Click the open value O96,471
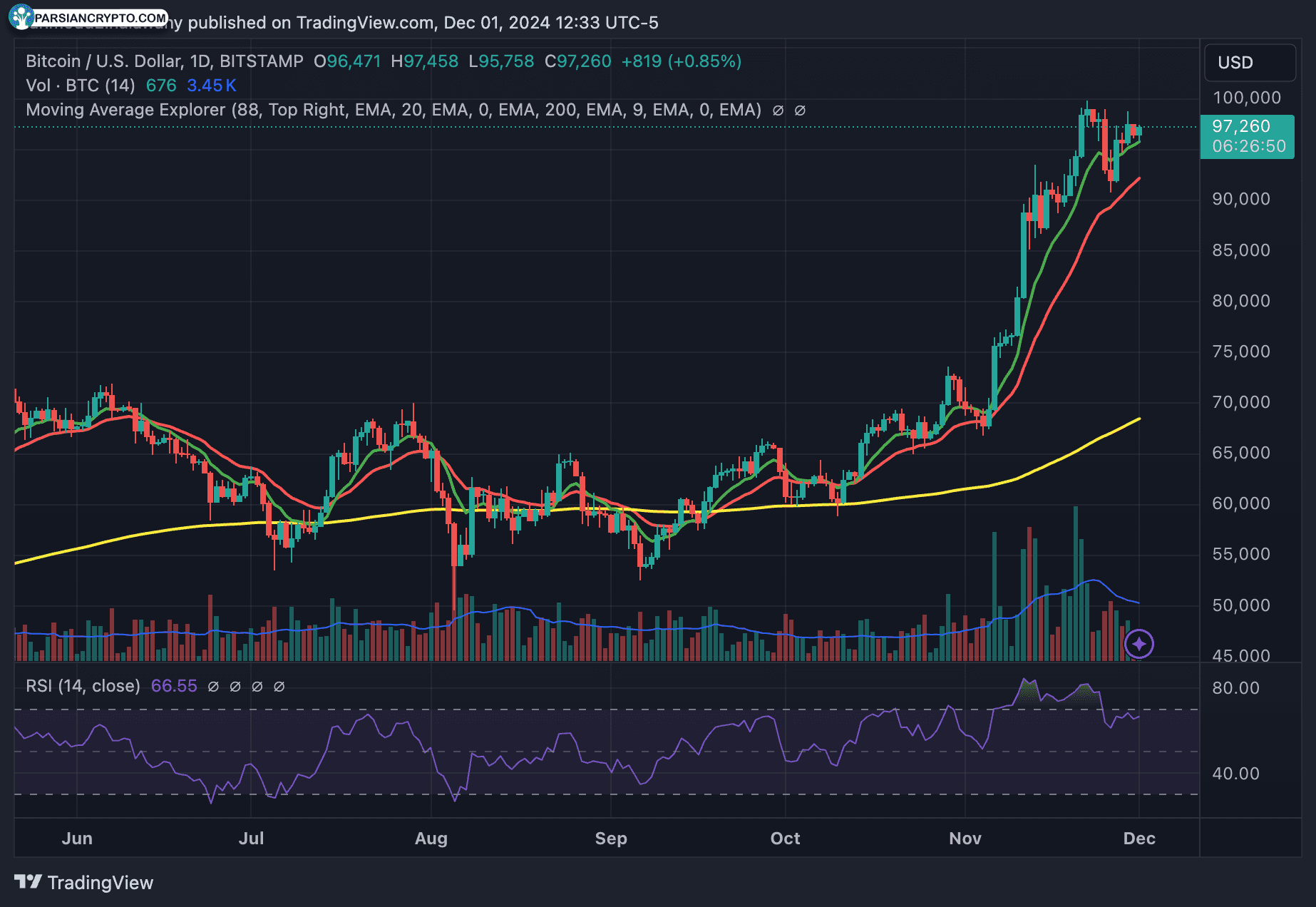Viewport: 1316px width, 907px height. click(347, 61)
